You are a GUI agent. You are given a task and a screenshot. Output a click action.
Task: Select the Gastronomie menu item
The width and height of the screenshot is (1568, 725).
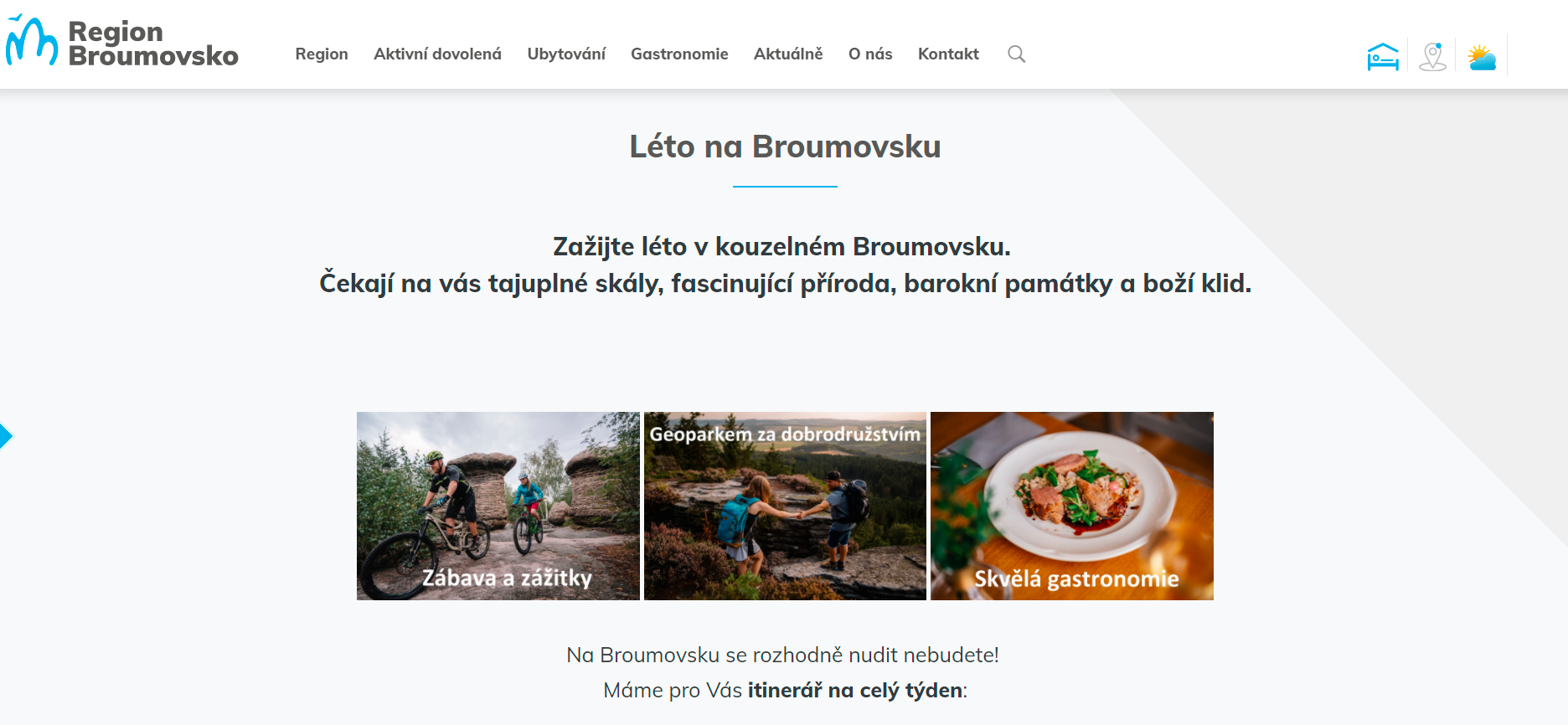679,54
